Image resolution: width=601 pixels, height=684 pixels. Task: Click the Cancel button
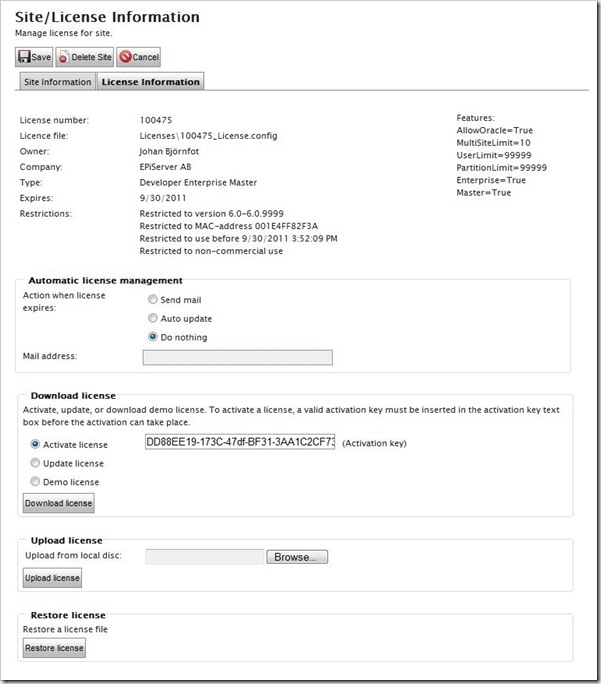point(139,57)
